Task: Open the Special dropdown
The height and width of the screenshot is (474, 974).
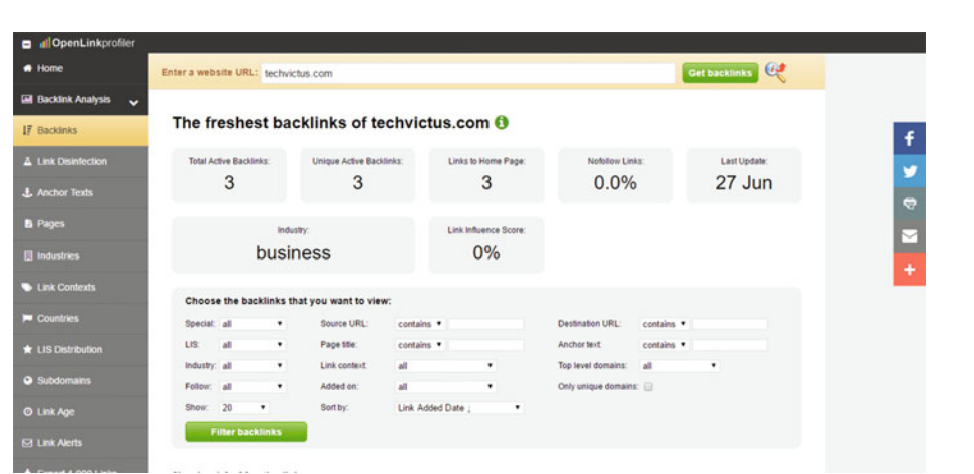Action: pyautogui.click(x=253, y=324)
